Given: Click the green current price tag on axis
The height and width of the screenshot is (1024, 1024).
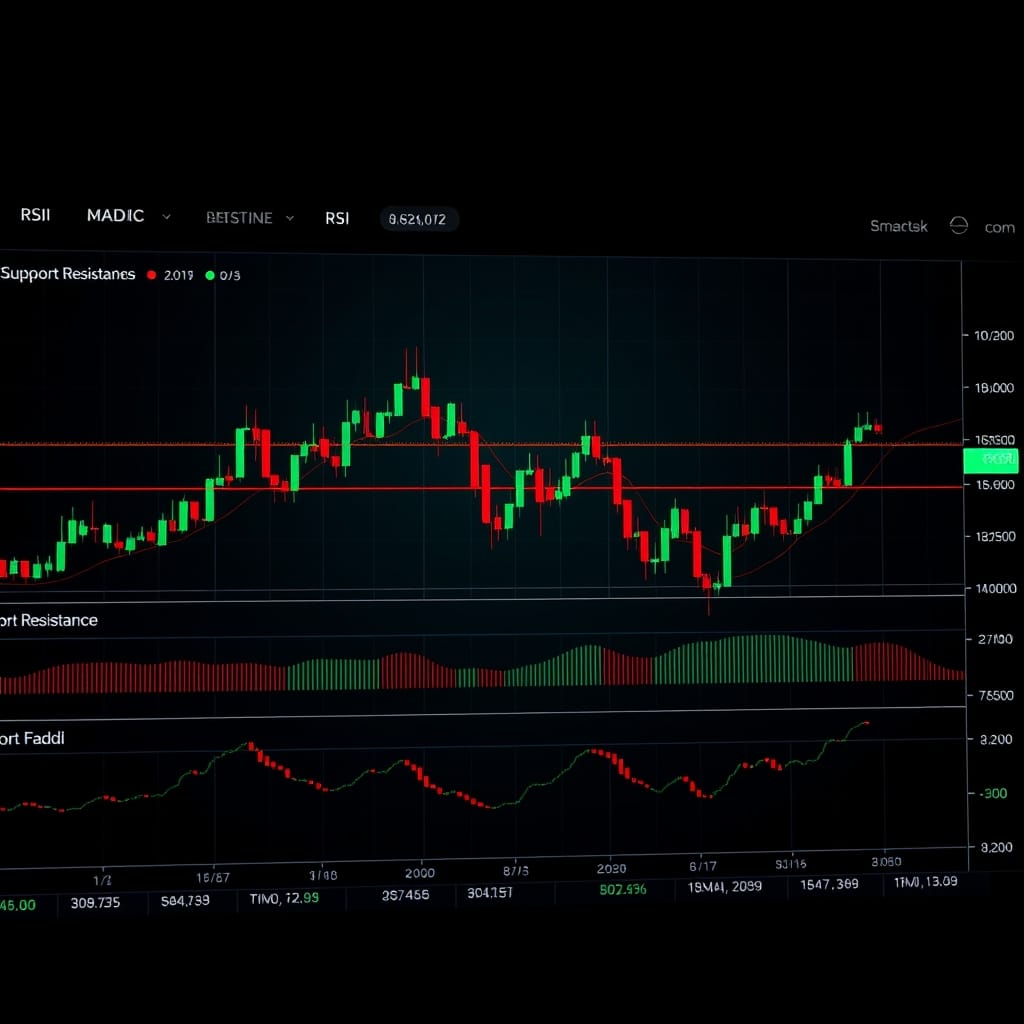Looking at the screenshot, I should click(x=991, y=460).
